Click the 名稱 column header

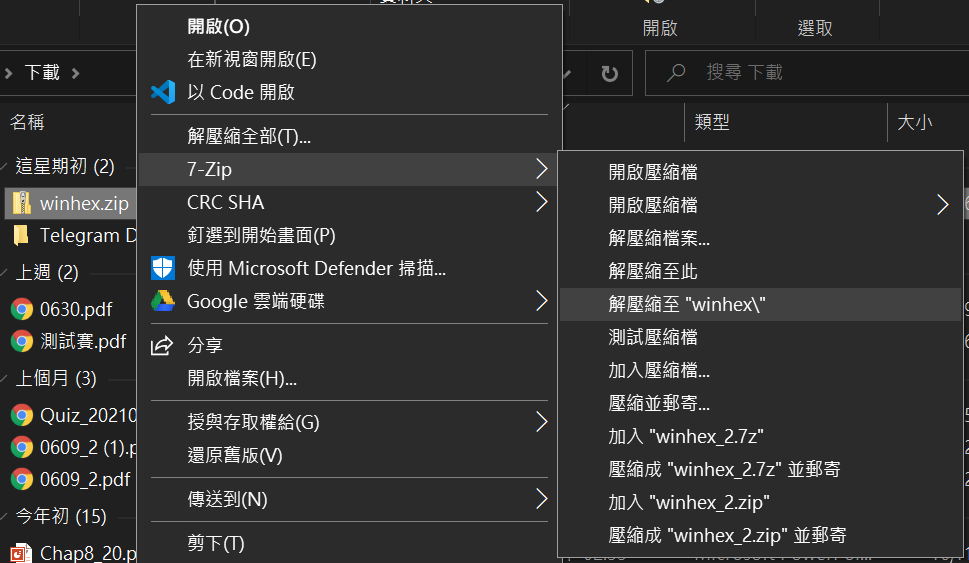coord(27,122)
